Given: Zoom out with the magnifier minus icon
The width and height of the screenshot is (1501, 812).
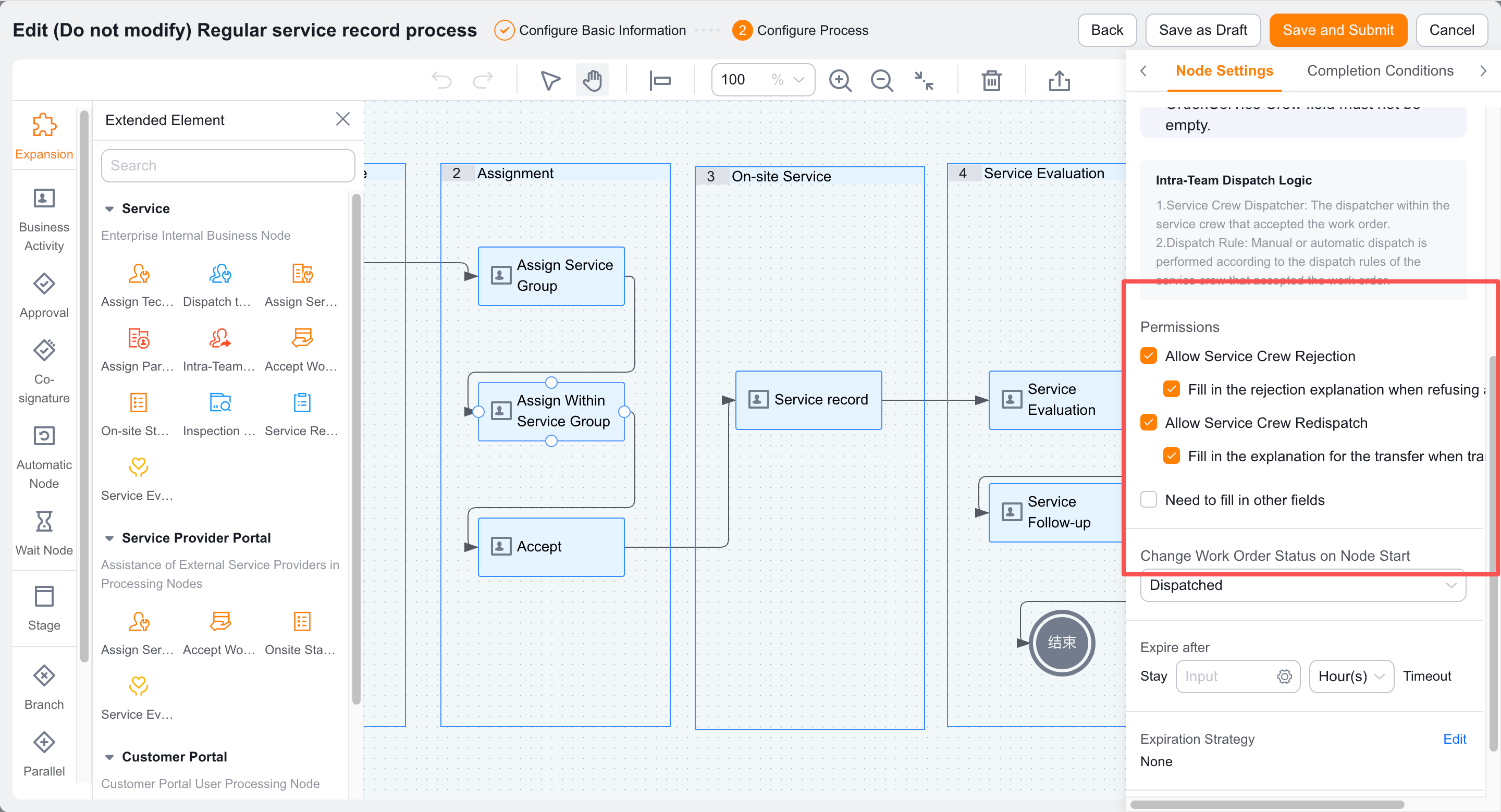Looking at the screenshot, I should (x=882, y=80).
